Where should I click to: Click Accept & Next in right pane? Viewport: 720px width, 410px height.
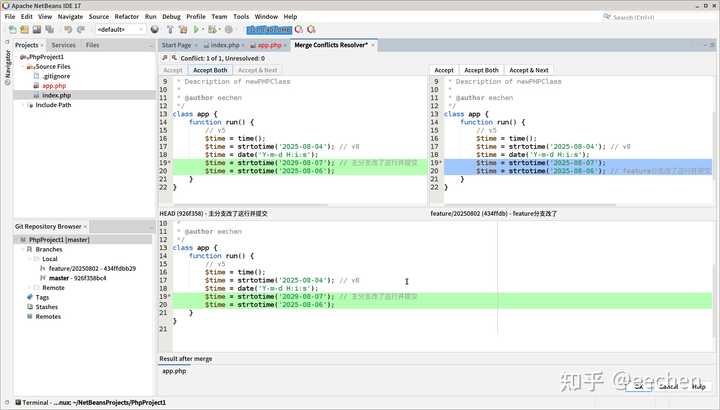tap(529, 70)
